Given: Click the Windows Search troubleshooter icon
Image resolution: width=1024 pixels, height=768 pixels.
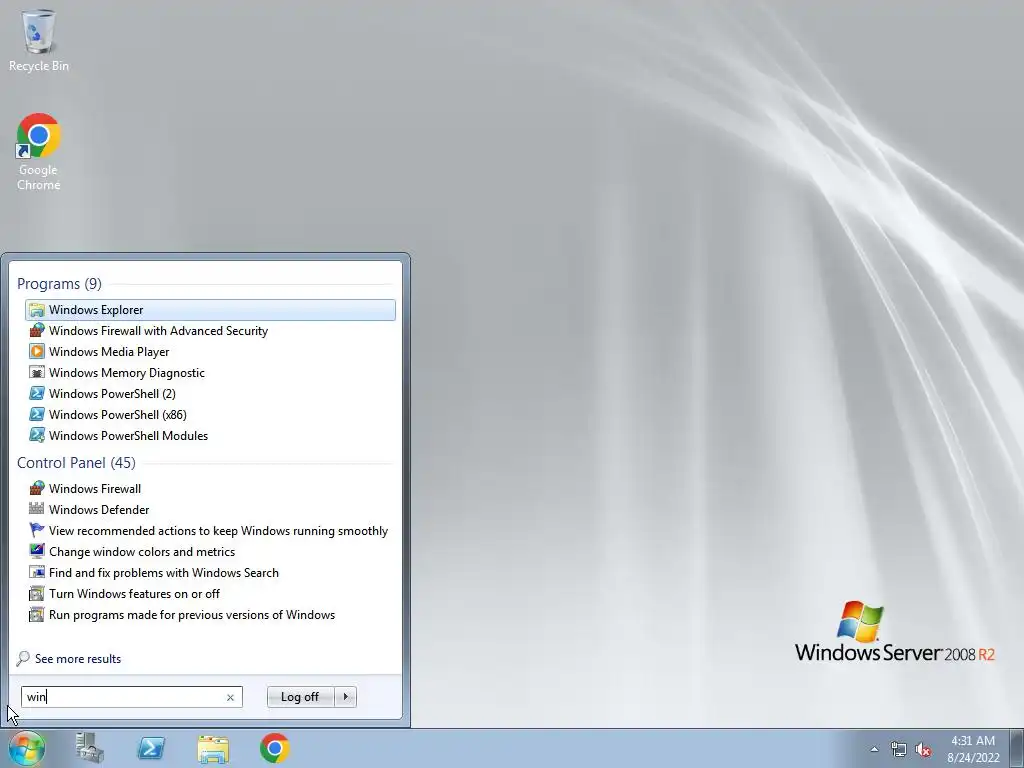Looking at the screenshot, I should click(x=37, y=572).
